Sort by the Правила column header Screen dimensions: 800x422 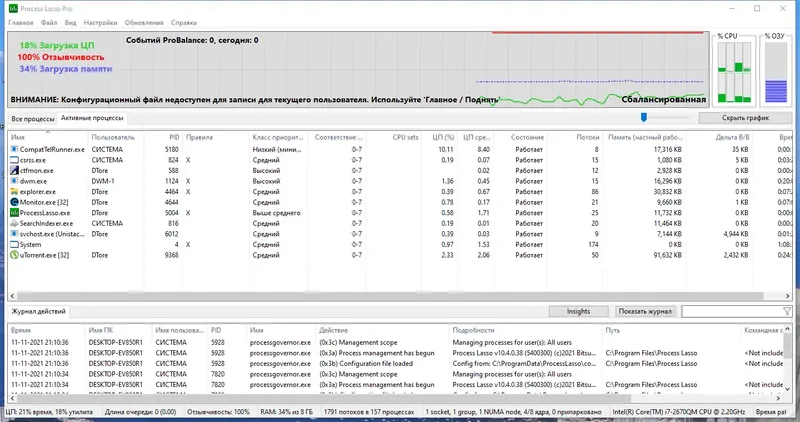[x=216, y=137]
